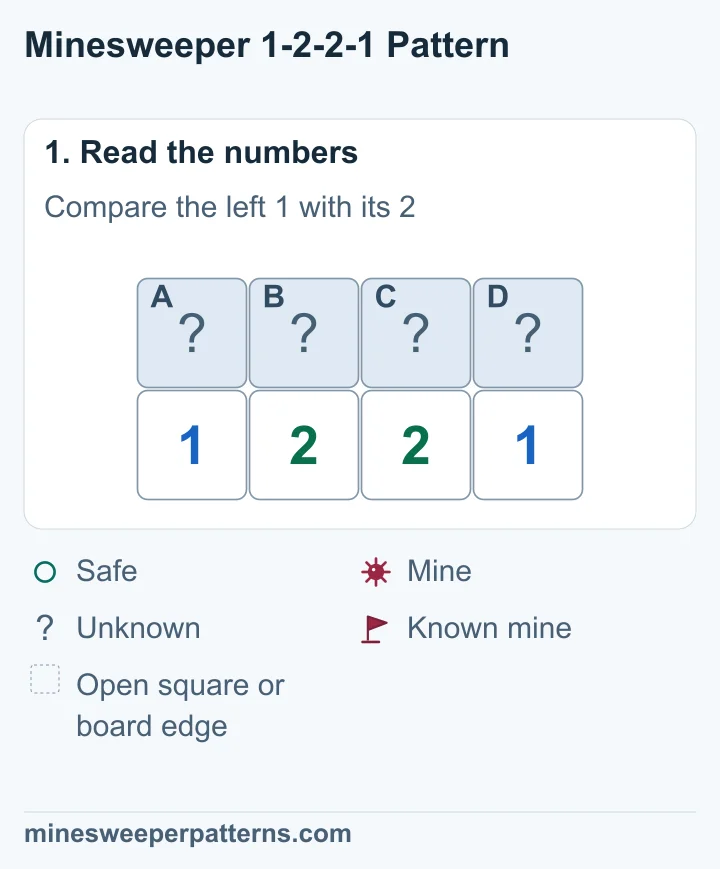The height and width of the screenshot is (869, 720).
Task: Click the Minesweeper 1-2-2-1 Pattern title
Action: point(267,45)
